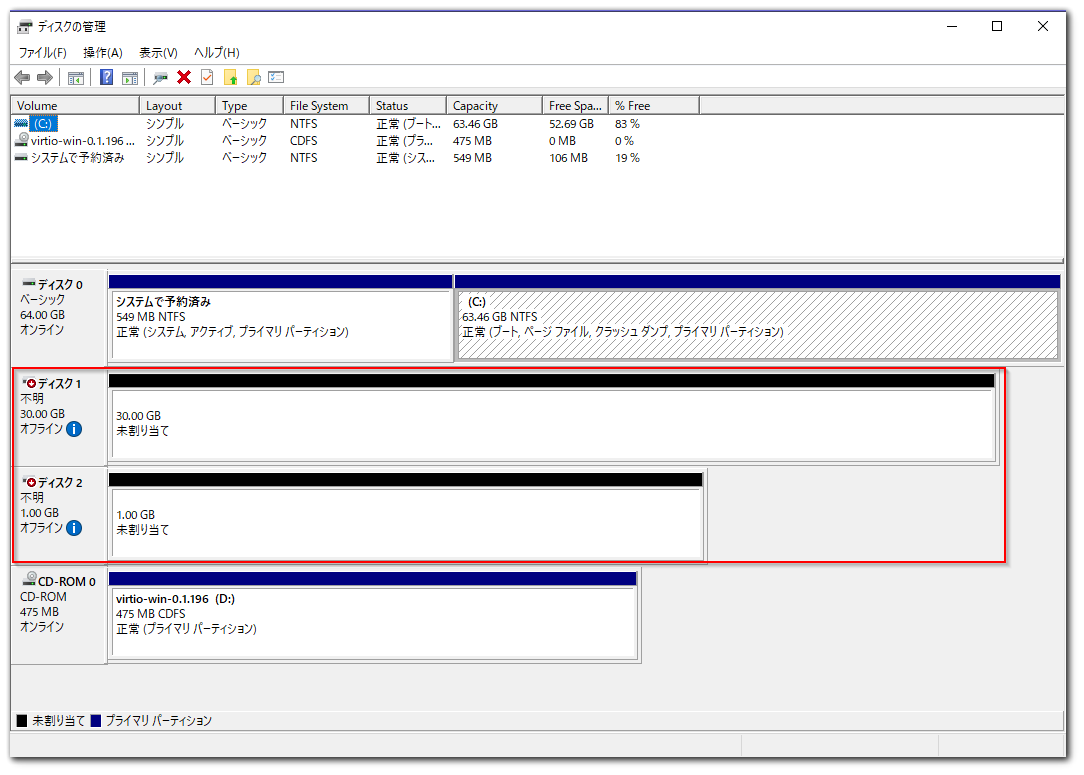Click the ディスク 2 disk header label
This screenshot has width=1084, height=775.
(60, 483)
